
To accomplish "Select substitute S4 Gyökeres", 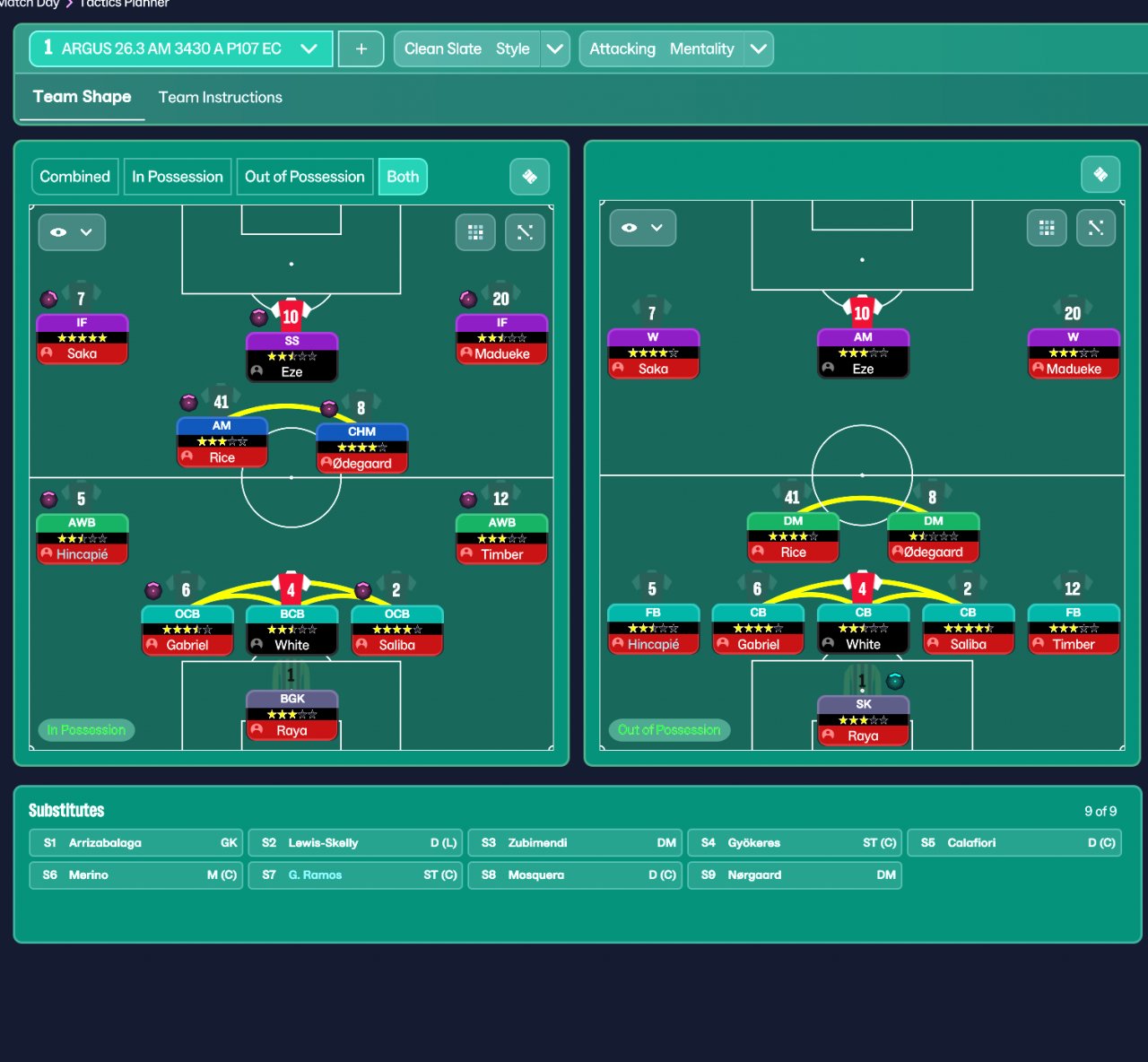I will pos(795,843).
